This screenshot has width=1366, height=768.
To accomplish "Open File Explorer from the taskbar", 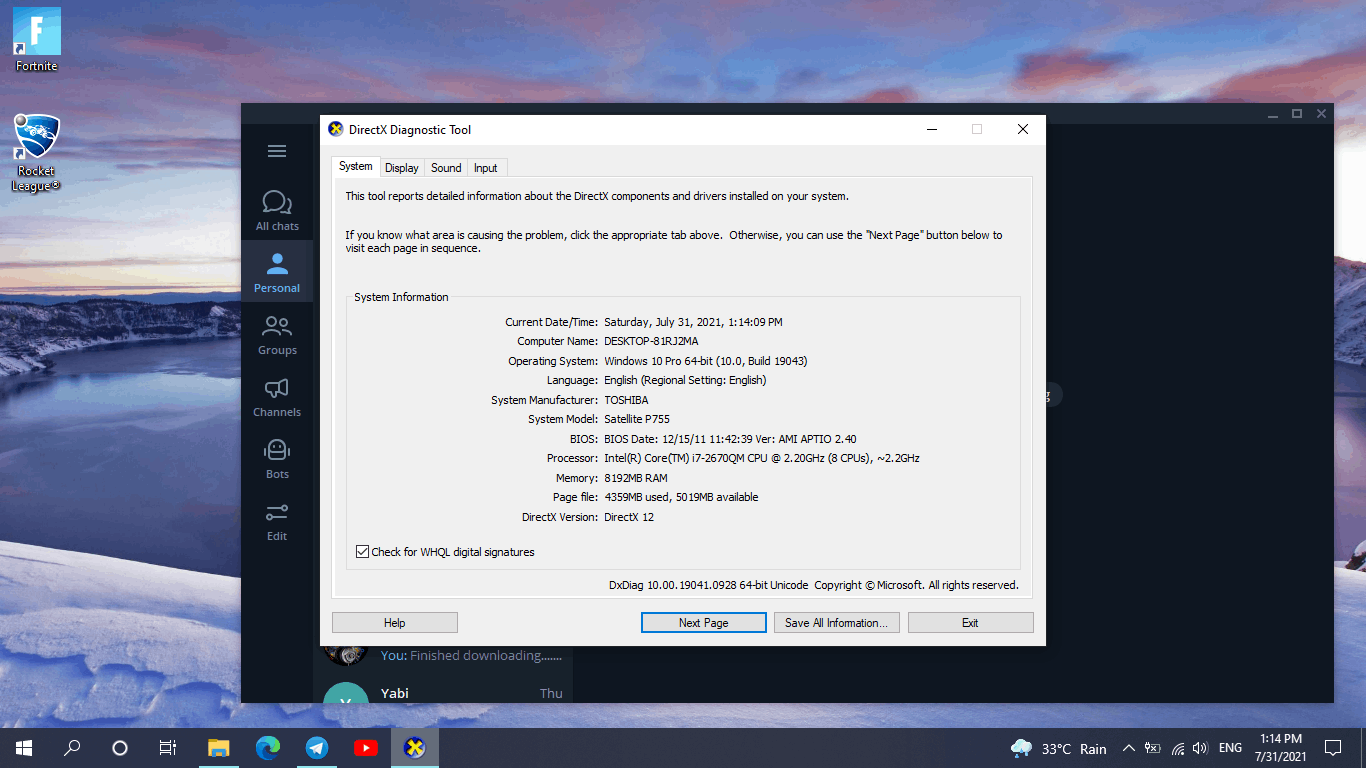I will point(219,747).
